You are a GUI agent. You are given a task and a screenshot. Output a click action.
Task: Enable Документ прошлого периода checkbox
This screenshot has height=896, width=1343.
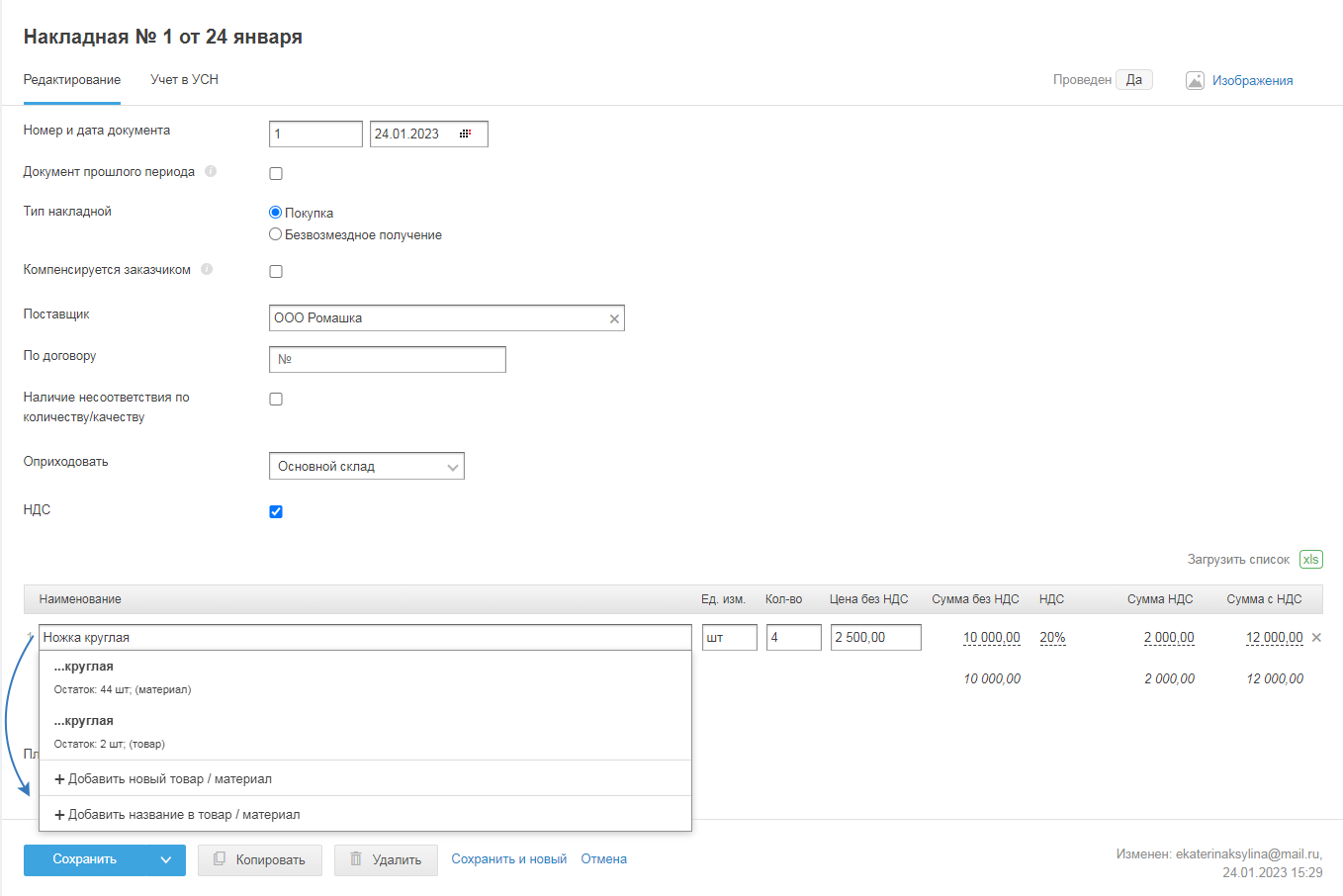[276, 173]
